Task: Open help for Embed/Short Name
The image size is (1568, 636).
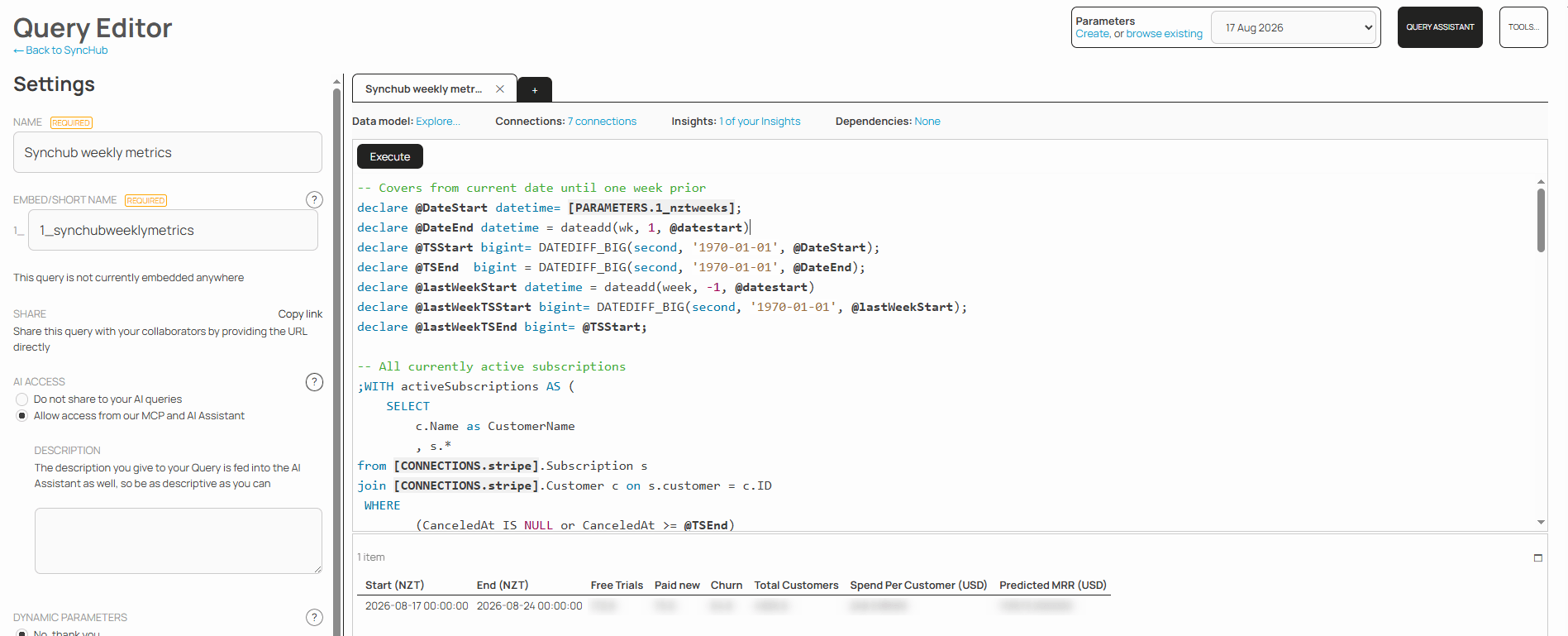Action: tap(314, 199)
